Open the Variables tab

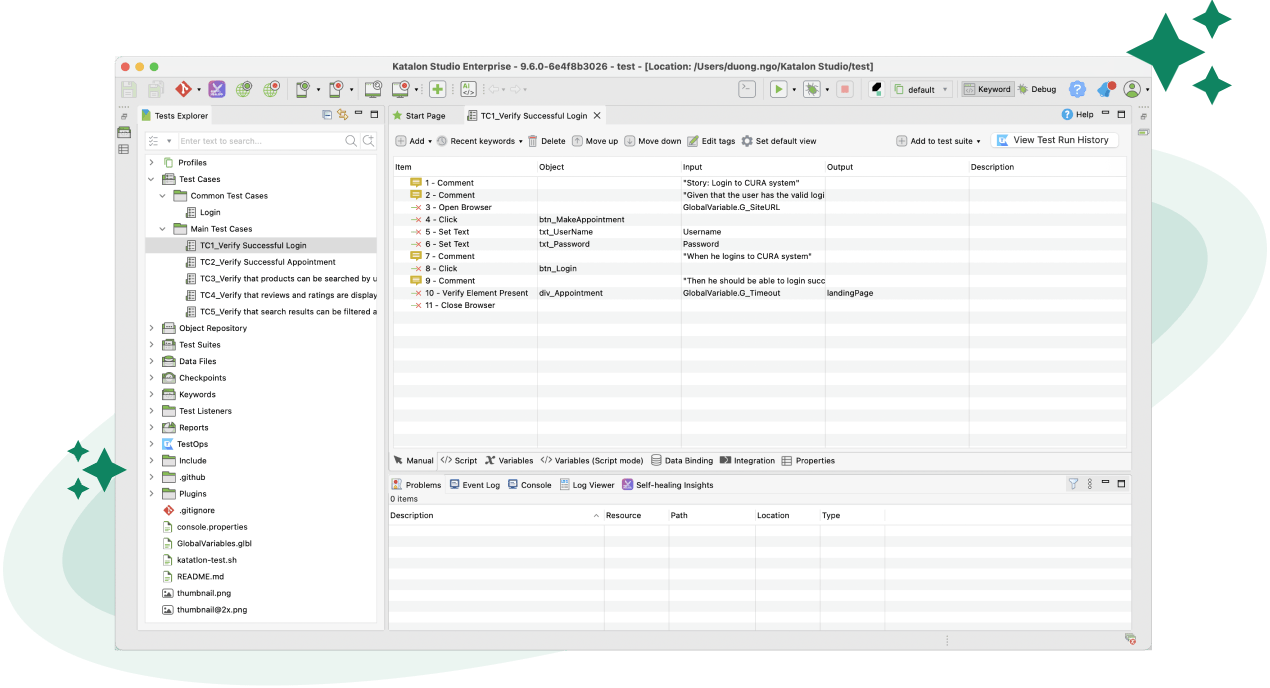[x=509, y=461]
